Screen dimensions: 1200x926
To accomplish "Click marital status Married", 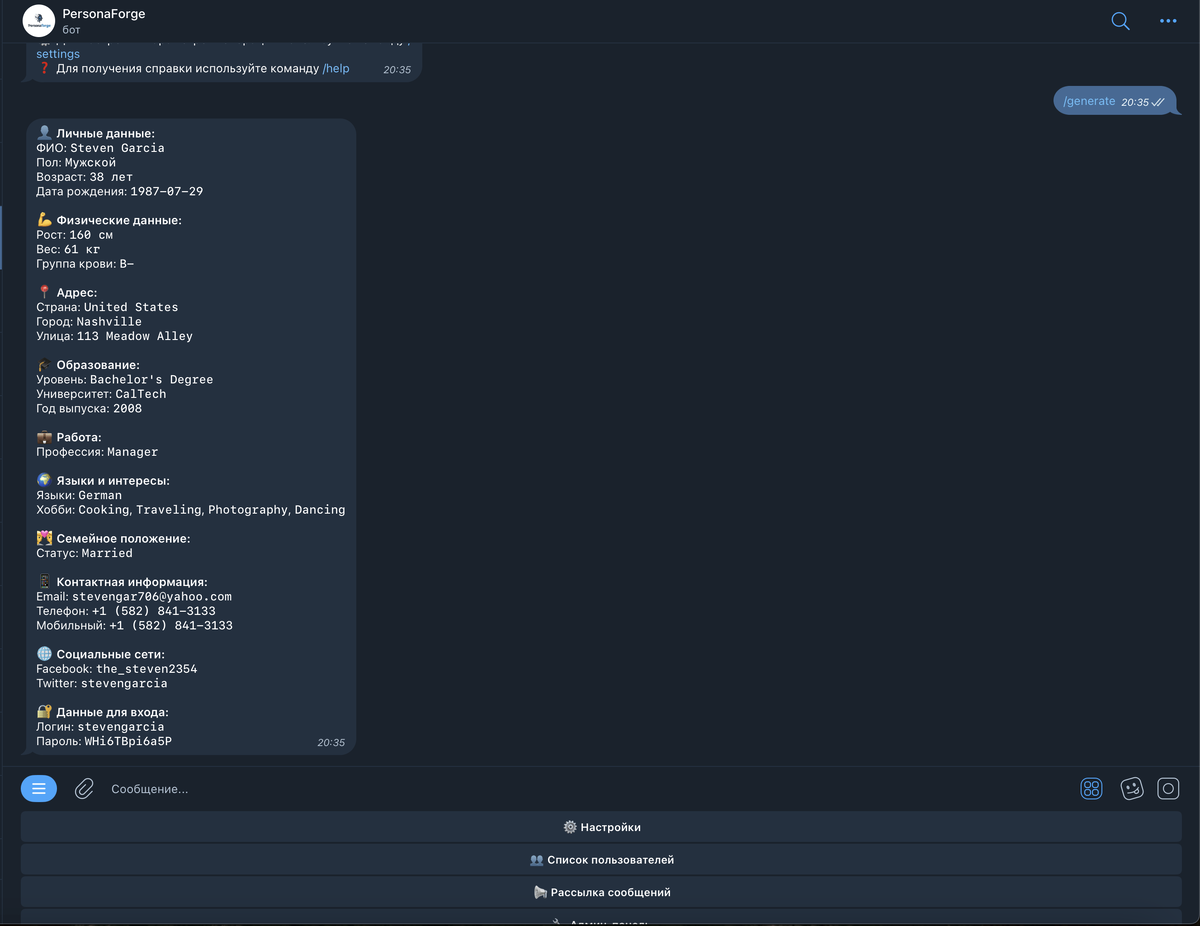I will 107,553.
